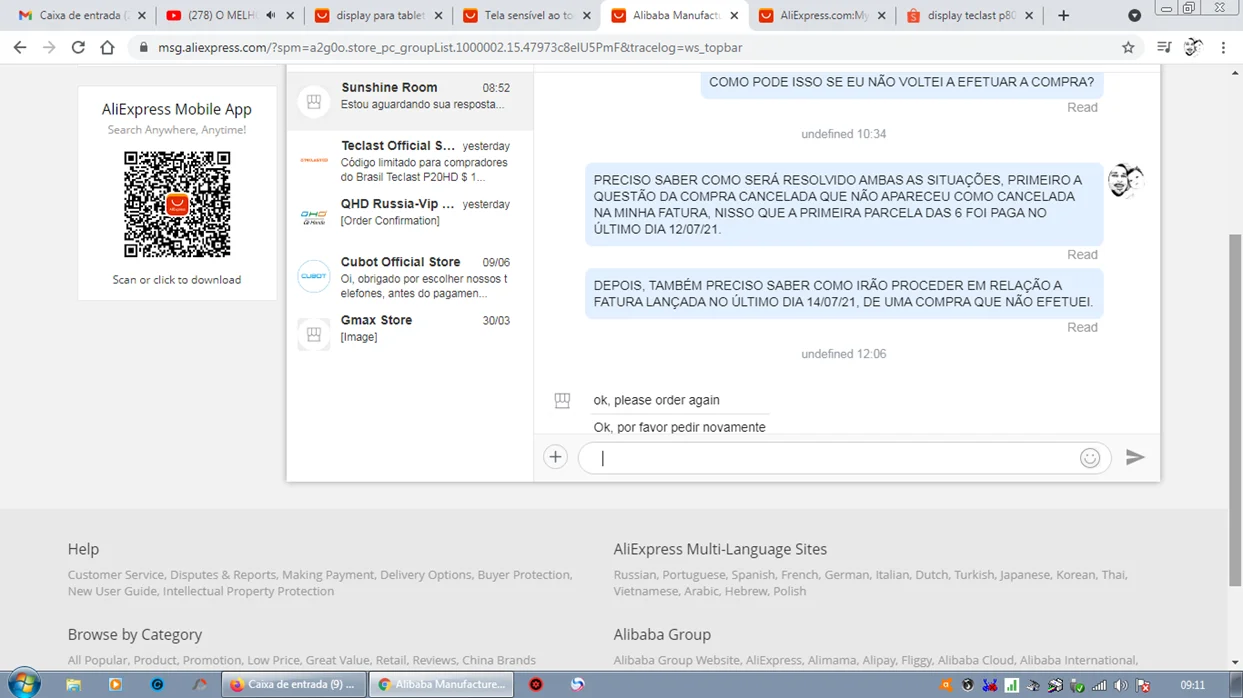1243x698 pixels.
Task: Open the tab search dropdown arrow
Action: (1134, 15)
